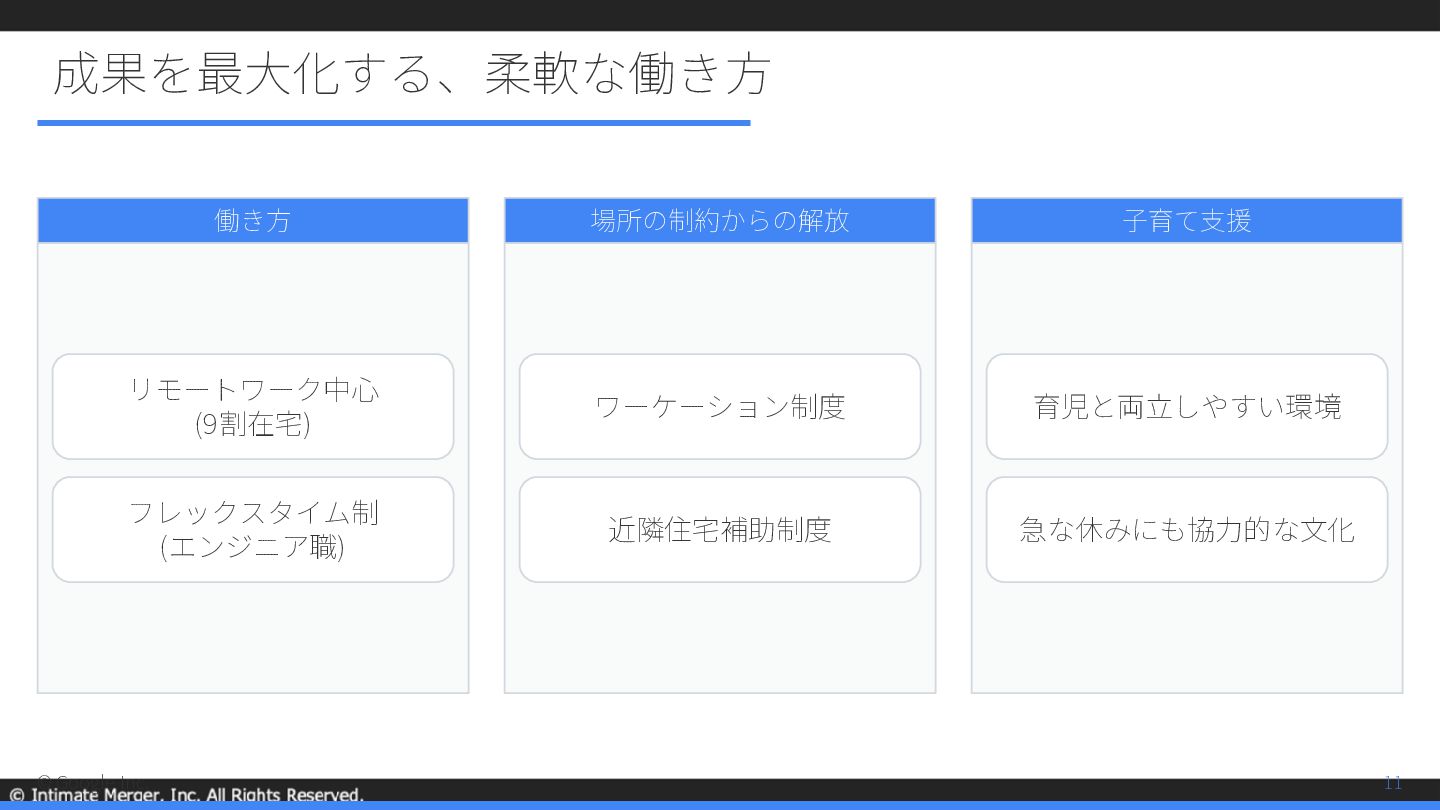Click the 急な休みにも協力的な文化 card
Viewport: 1440px width, 810px height.
click(1187, 529)
